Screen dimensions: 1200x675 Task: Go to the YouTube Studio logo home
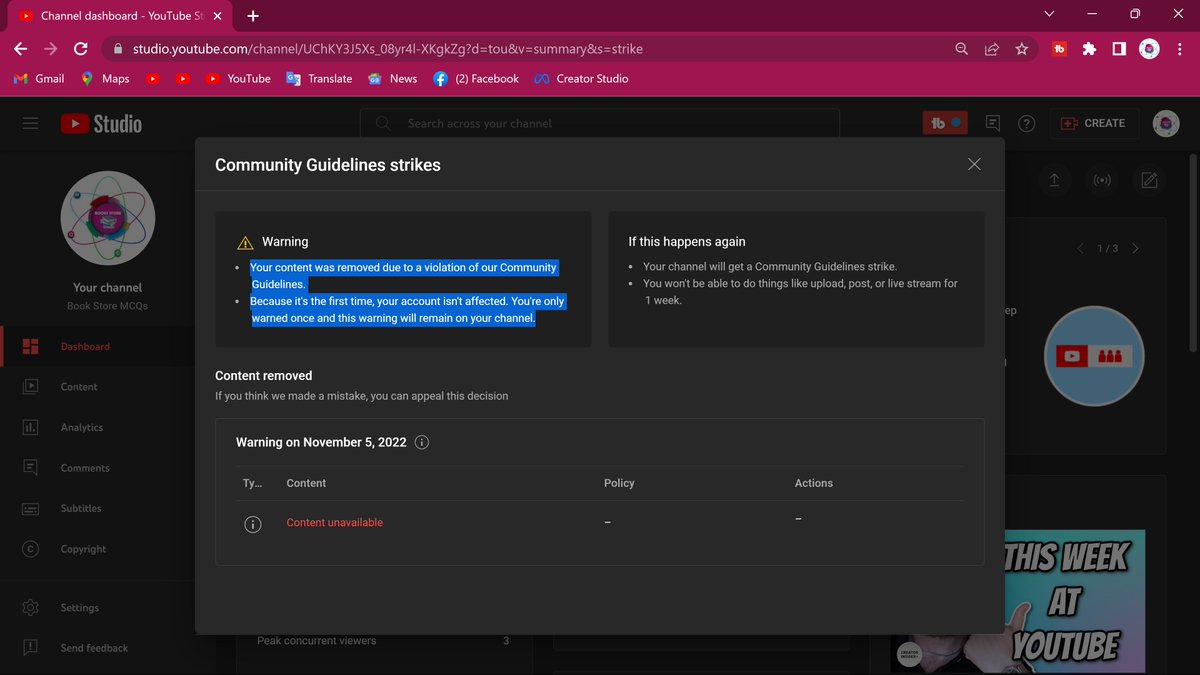click(x=101, y=123)
